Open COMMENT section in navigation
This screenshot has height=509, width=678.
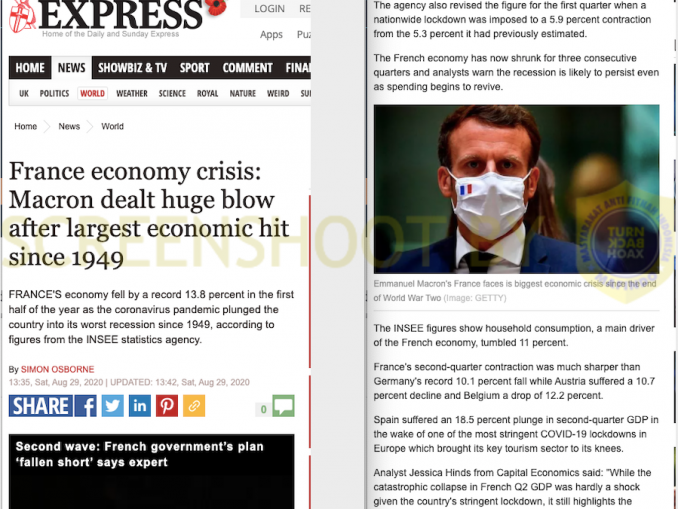coord(247,67)
